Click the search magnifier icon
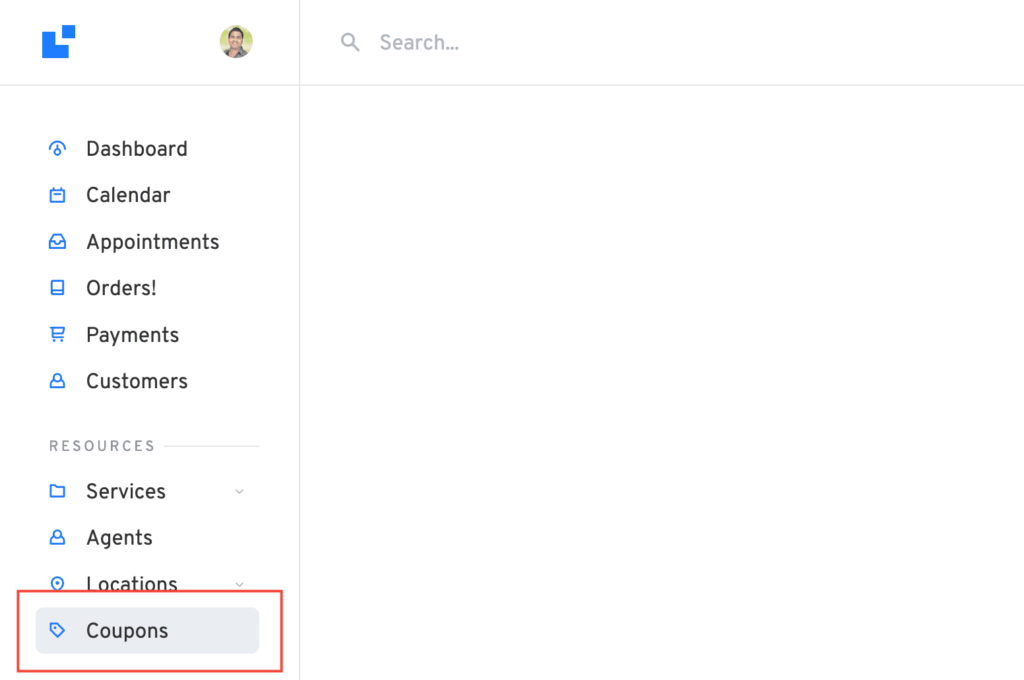Image resolution: width=1024 pixels, height=680 pixels. click(x=350, y=42)
